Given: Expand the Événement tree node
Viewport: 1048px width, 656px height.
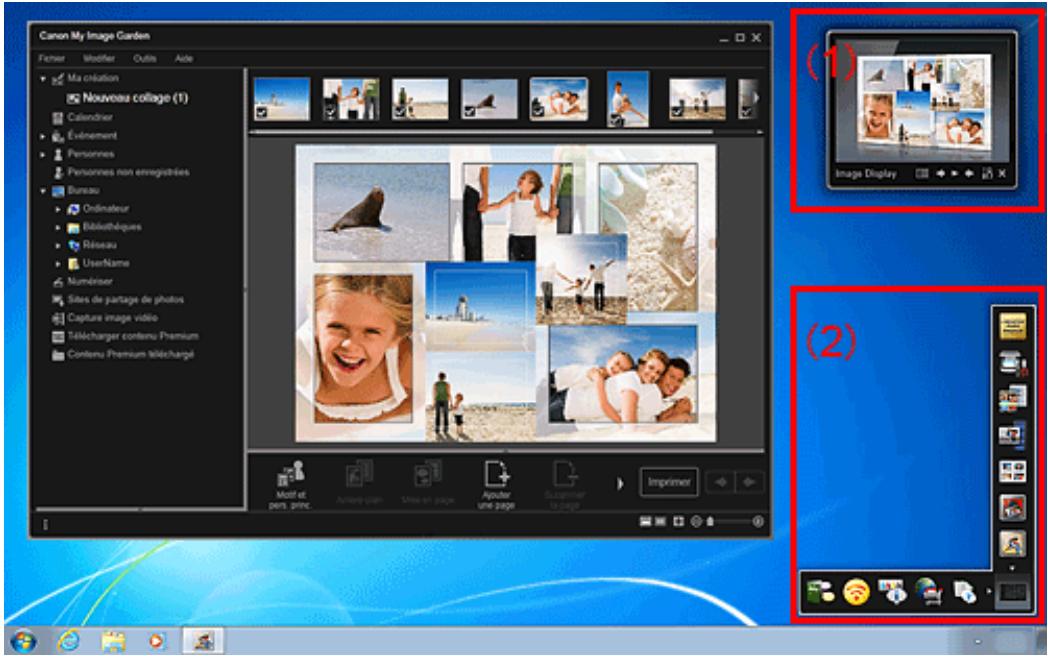Looking at the screenshot, I should coord(43,136).
